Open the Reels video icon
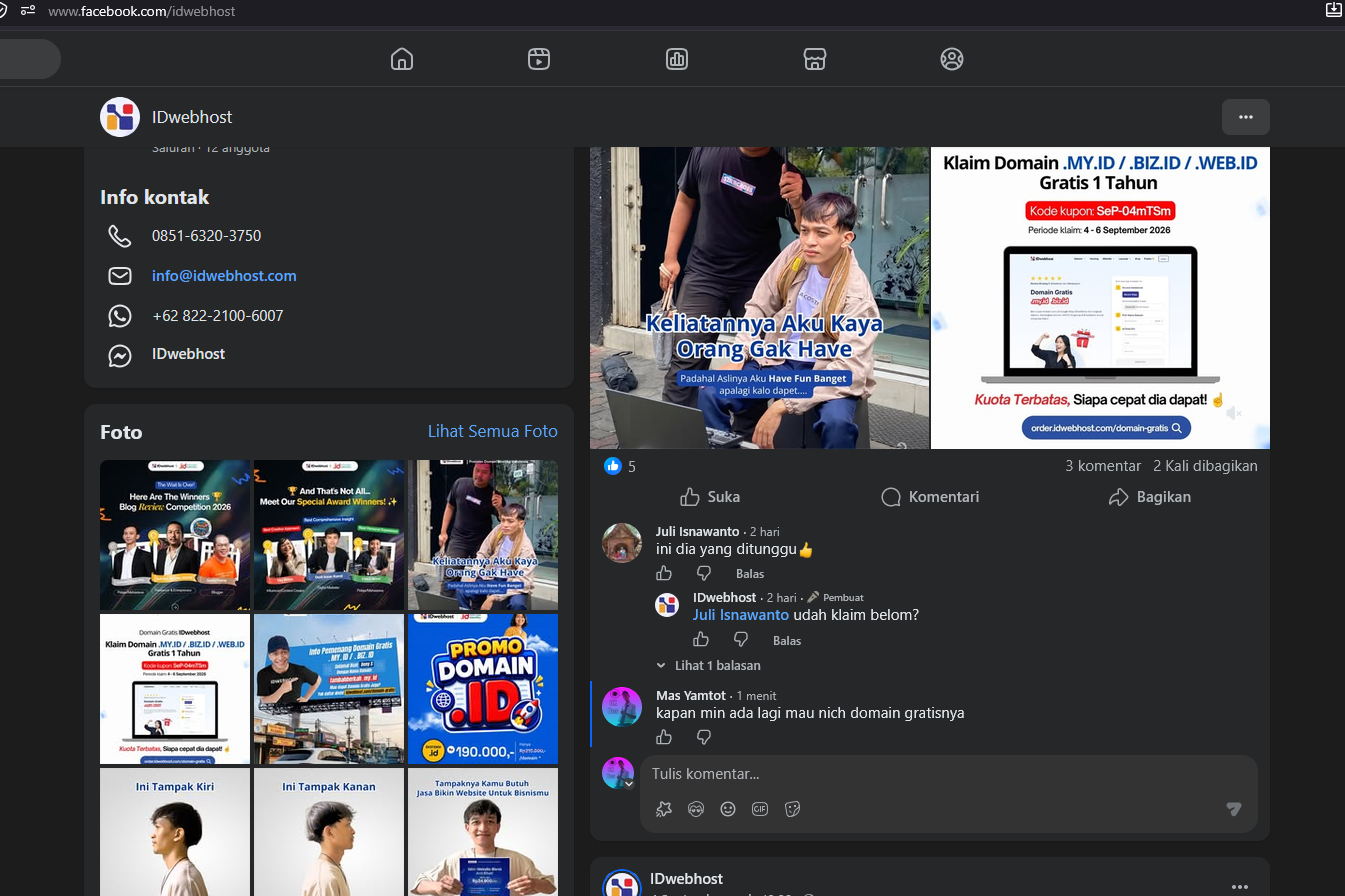 point(539,59)
